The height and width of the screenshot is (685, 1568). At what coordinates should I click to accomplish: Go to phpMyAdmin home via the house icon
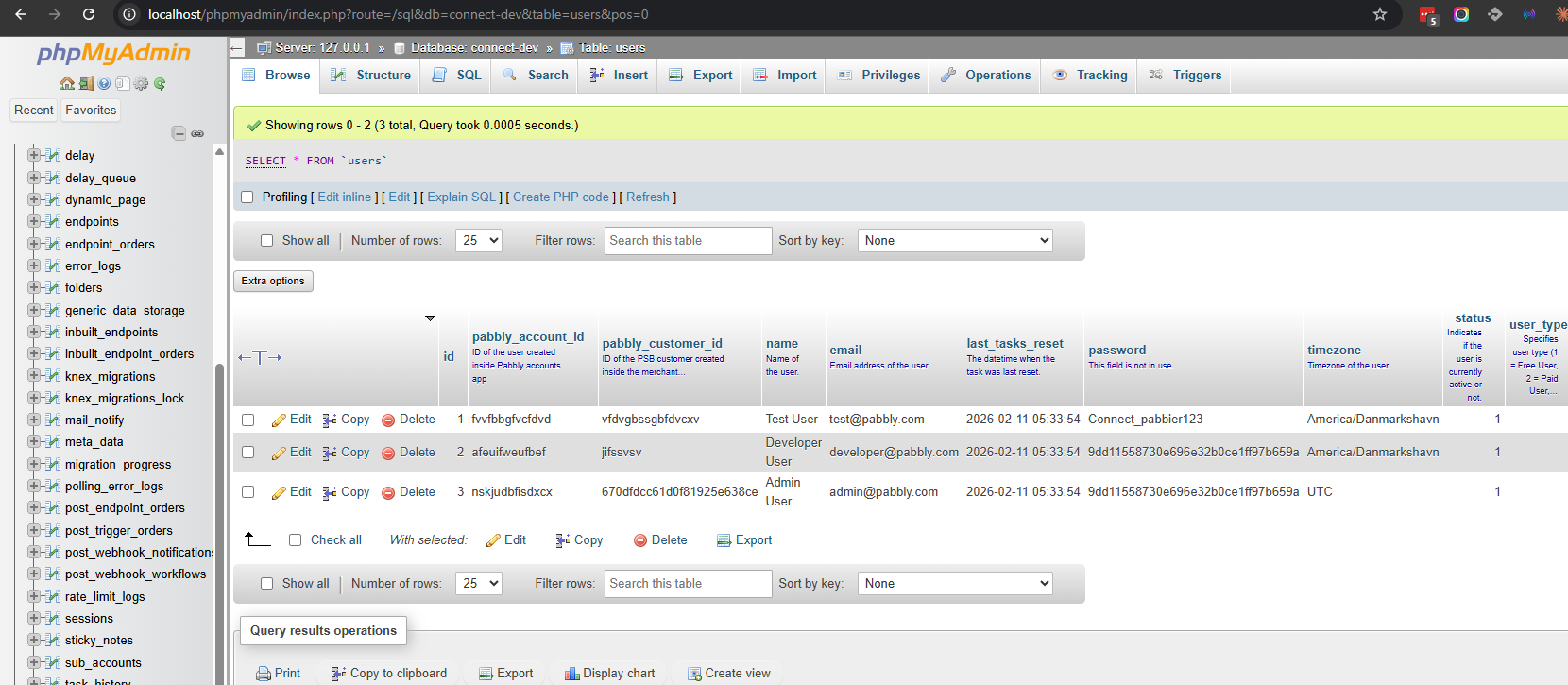click(66, 83)
